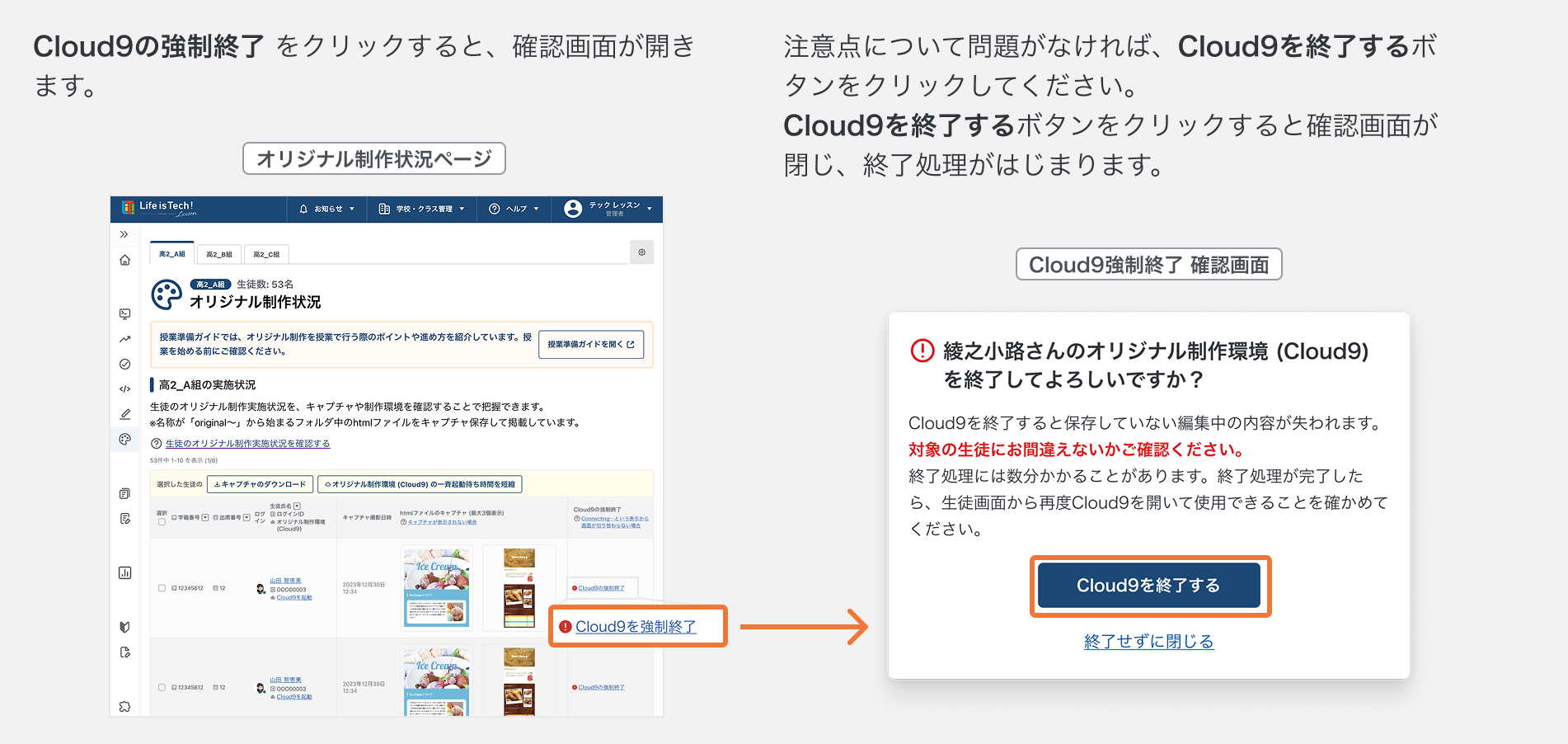Open the puzzle piece sidebar icon
Image resolution: width=1568 pixels, height=744 pixels.
pyautogui.click(x=124, y=707)
